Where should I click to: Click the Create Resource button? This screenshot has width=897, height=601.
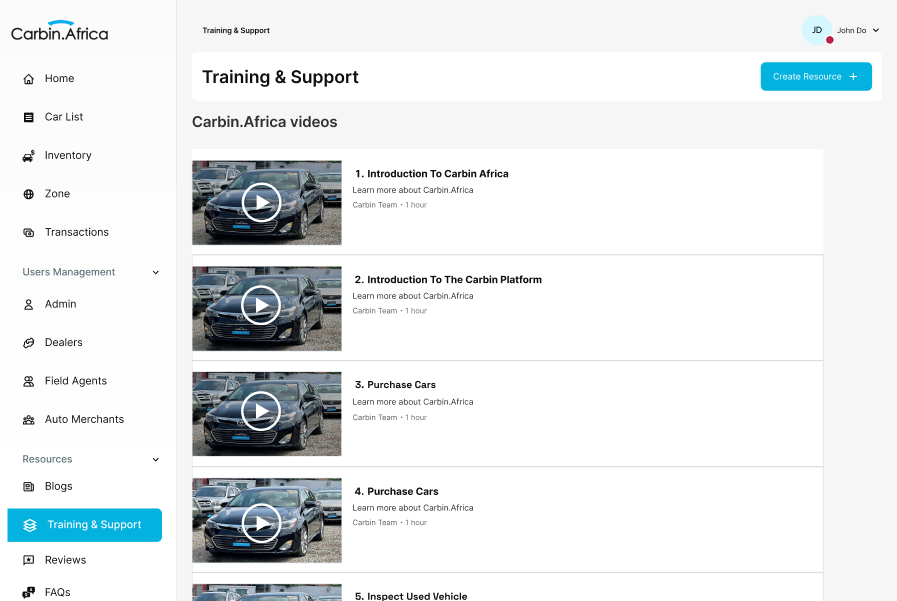815,77
